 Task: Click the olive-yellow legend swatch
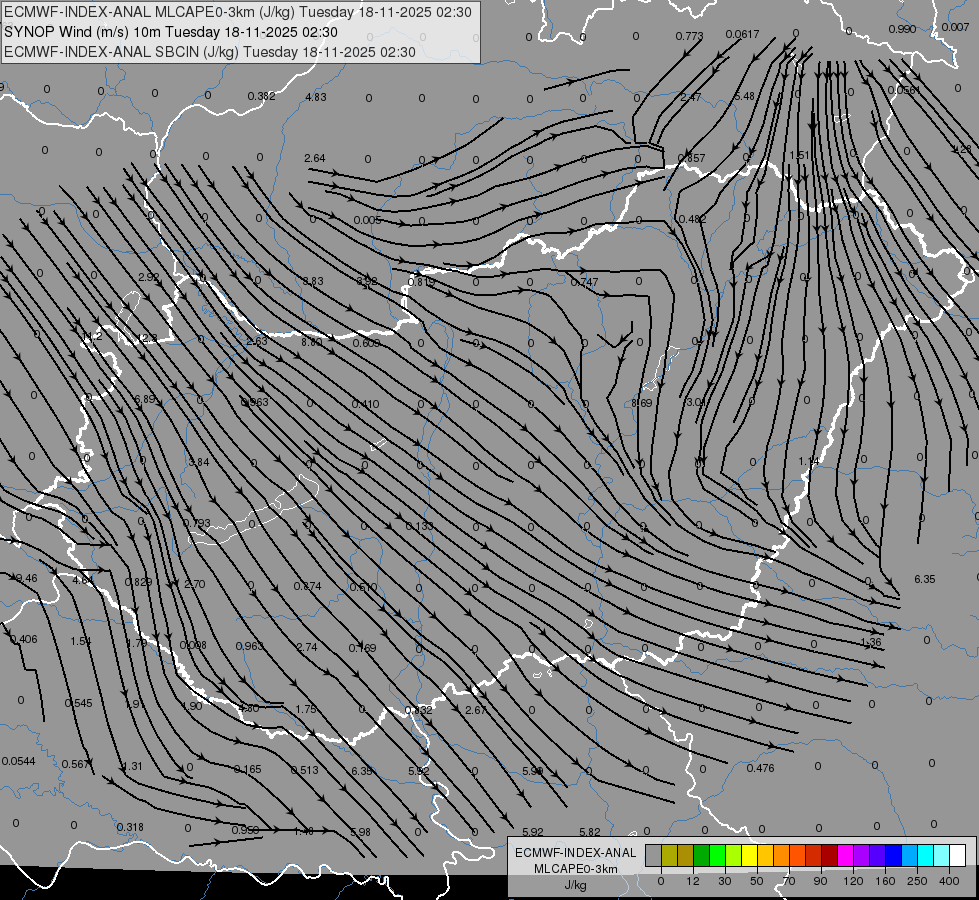669,855
